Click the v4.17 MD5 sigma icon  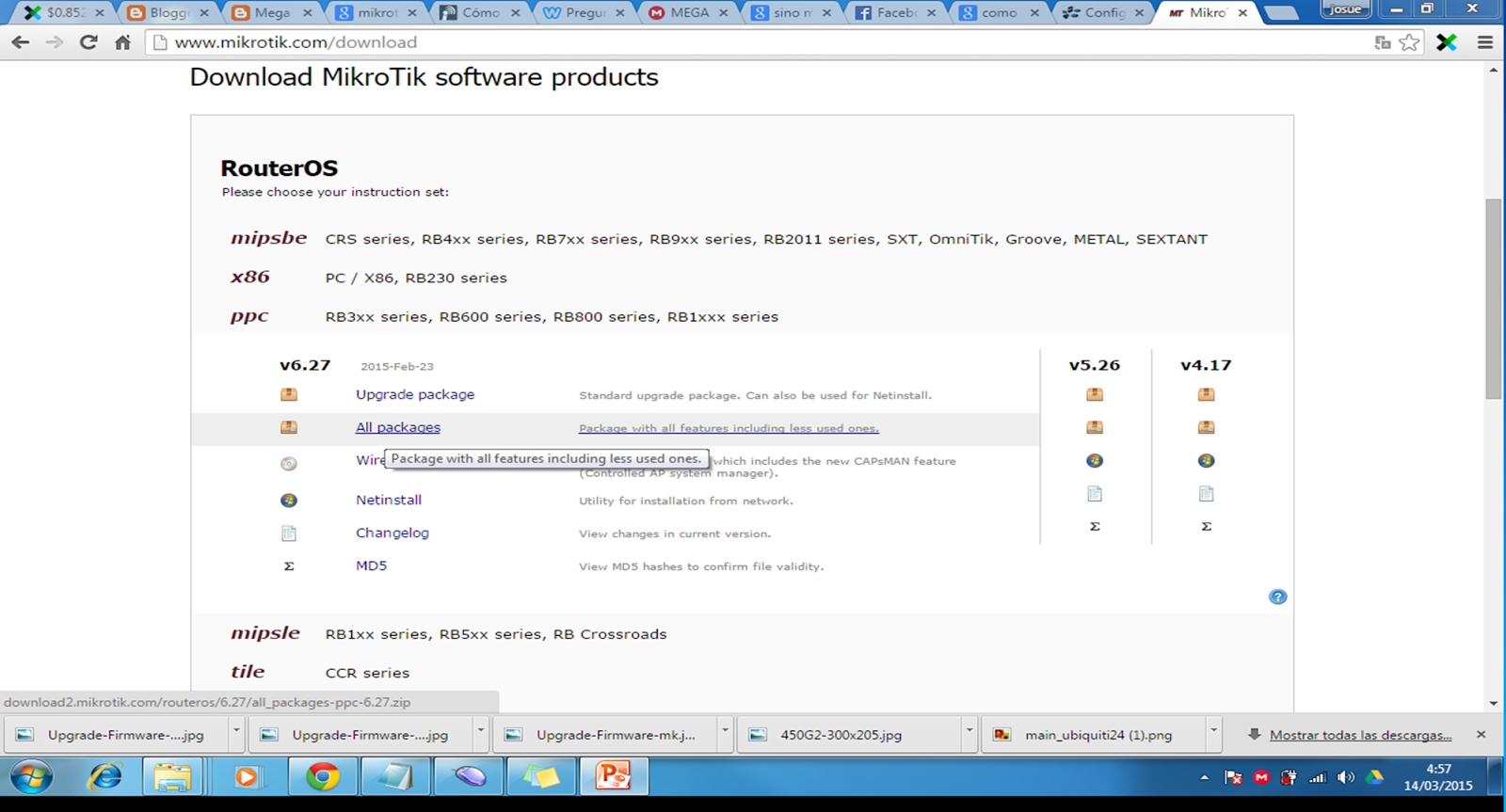click(1206, 527)
